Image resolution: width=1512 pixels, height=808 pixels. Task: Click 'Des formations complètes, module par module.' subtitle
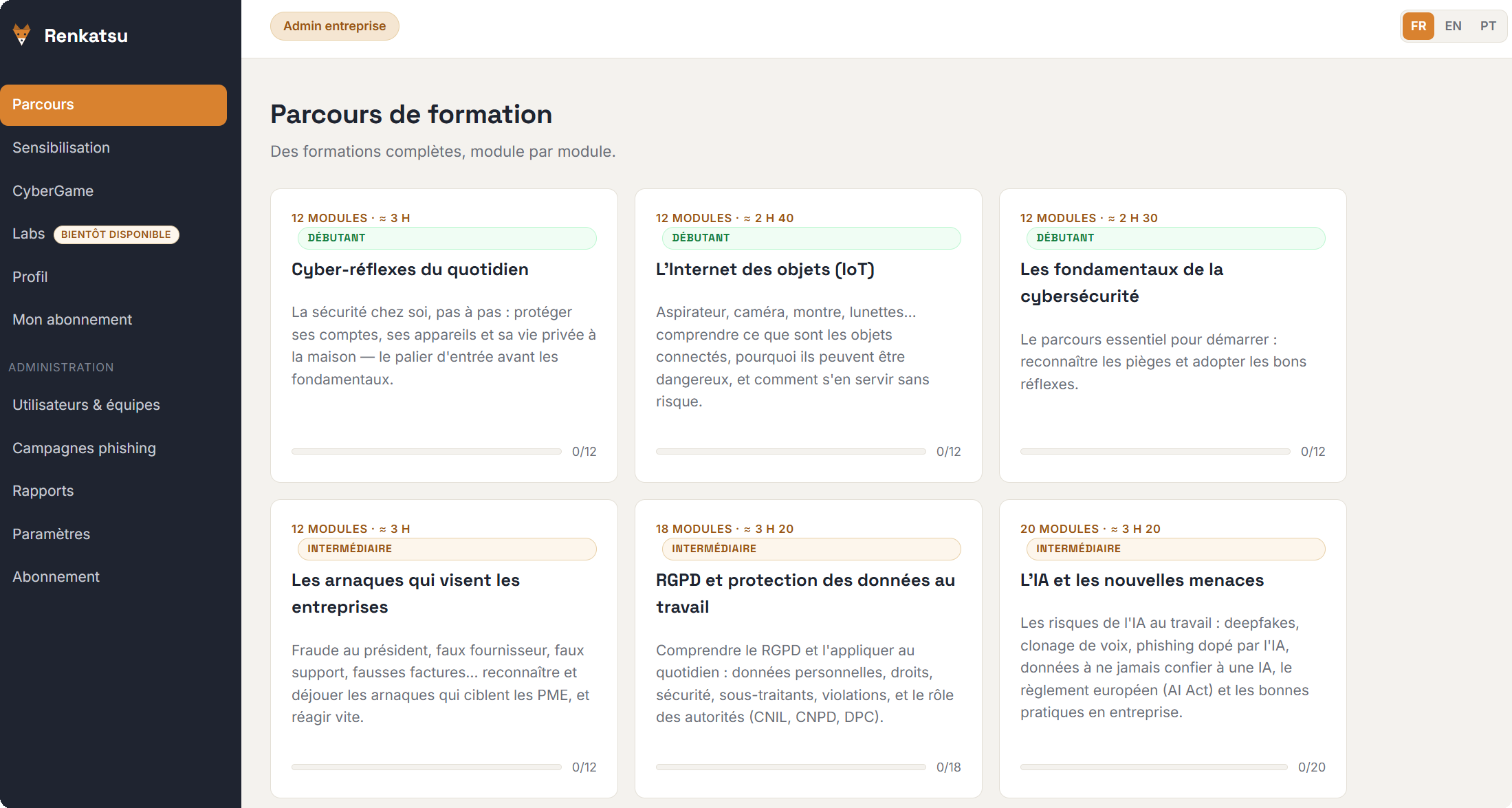443,151
